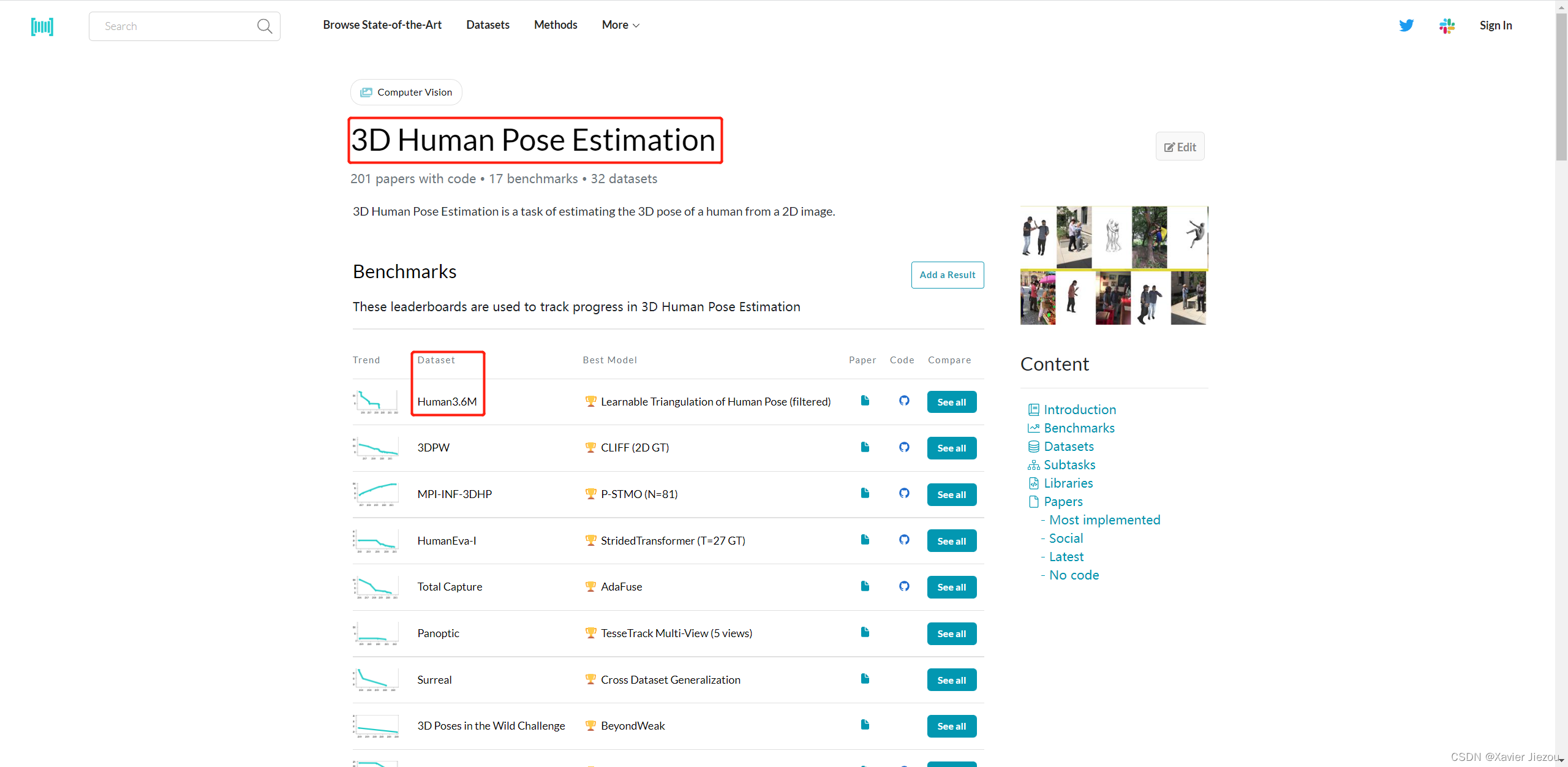The width and height of the screenshot is (1568, 767).
Task: Click the Human3.6M trend chart thumbnail
Action: [x=376, y=402]
